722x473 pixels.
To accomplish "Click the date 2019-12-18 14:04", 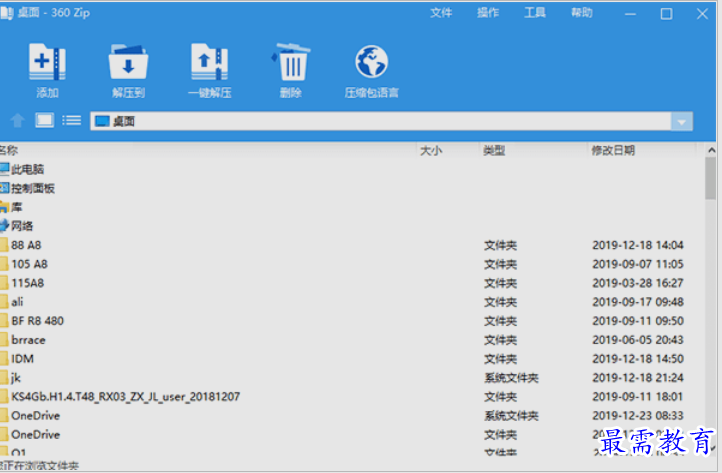I will (x=638, y=245).
